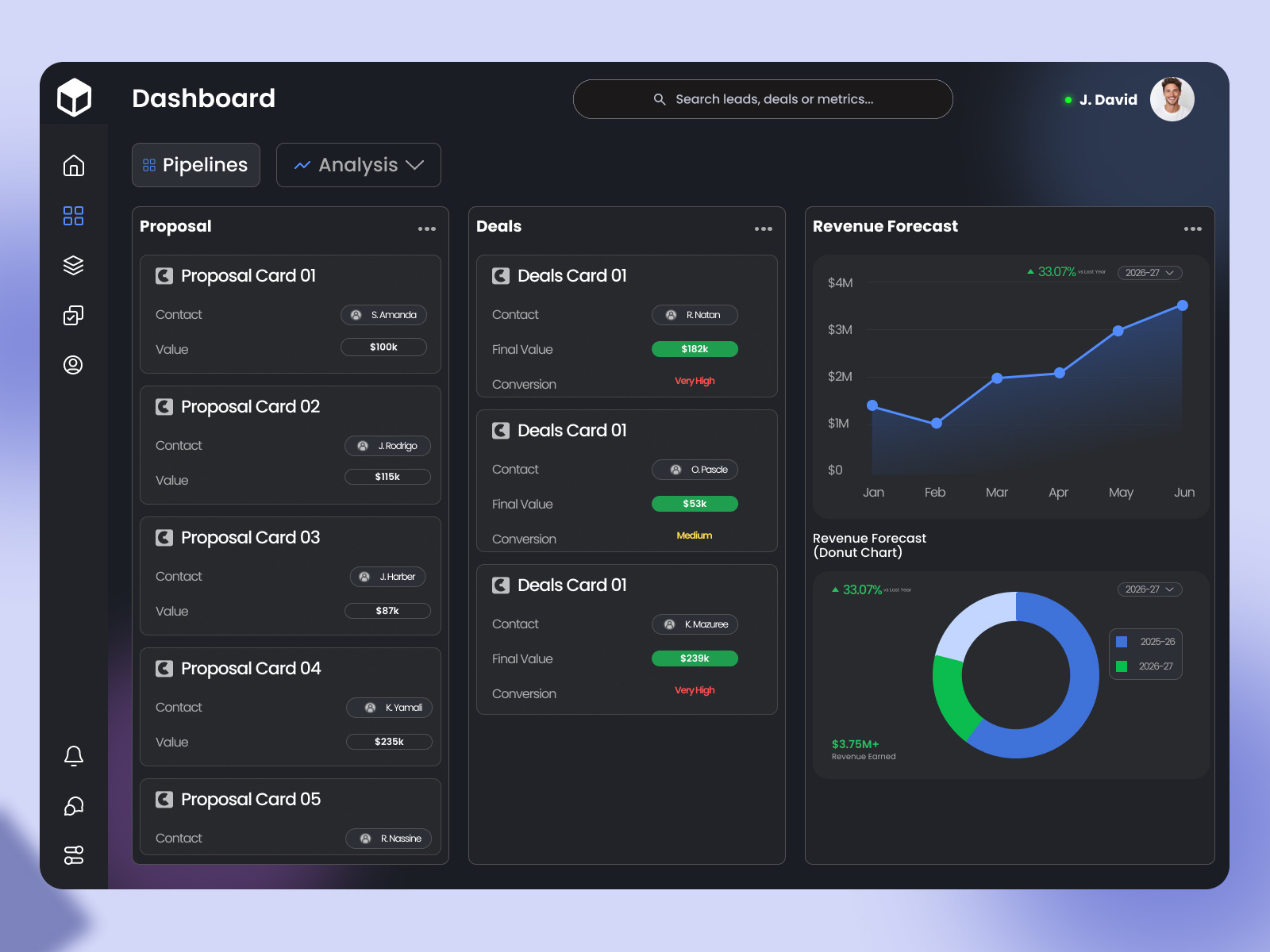Click the icon beside Proposal Card 01 title

pyautogui.click(x=164, y=276)
